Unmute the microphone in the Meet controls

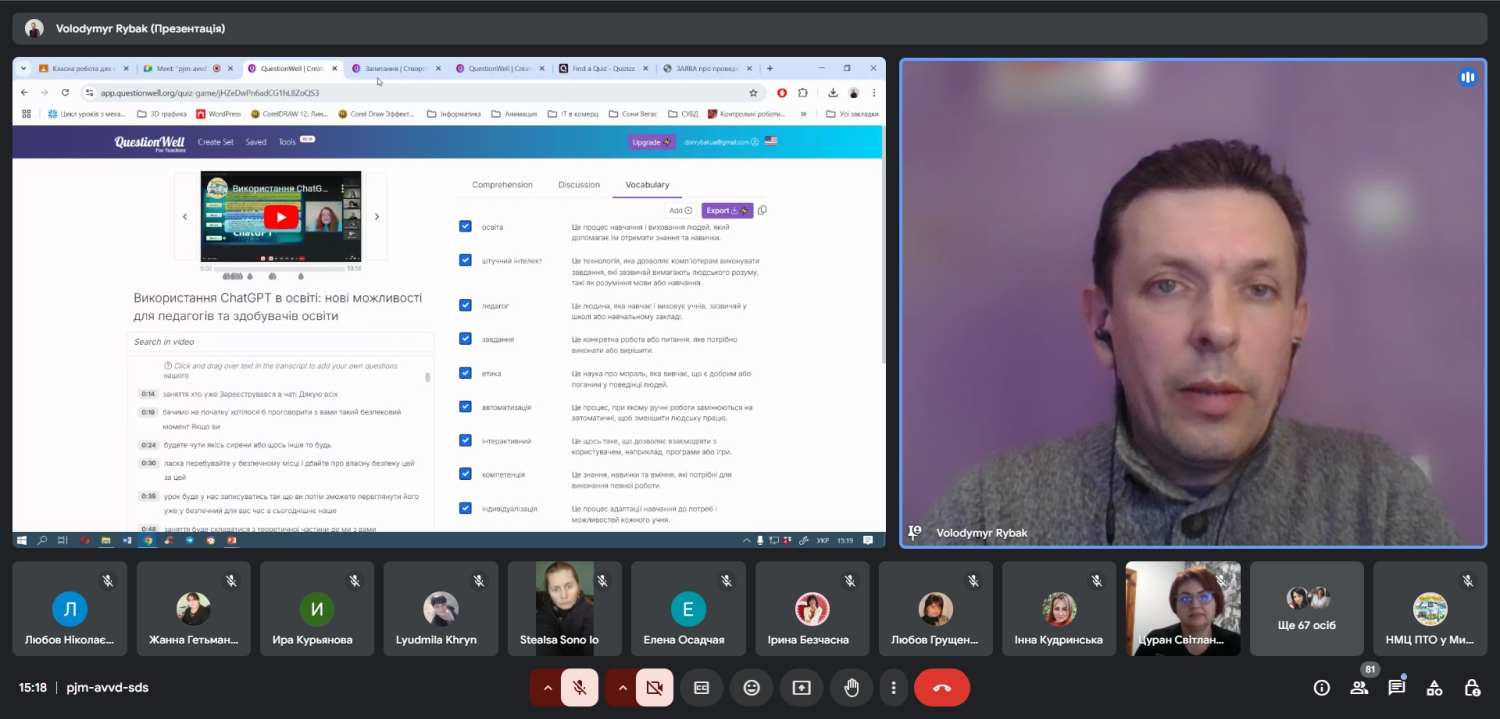coord(579,688)
